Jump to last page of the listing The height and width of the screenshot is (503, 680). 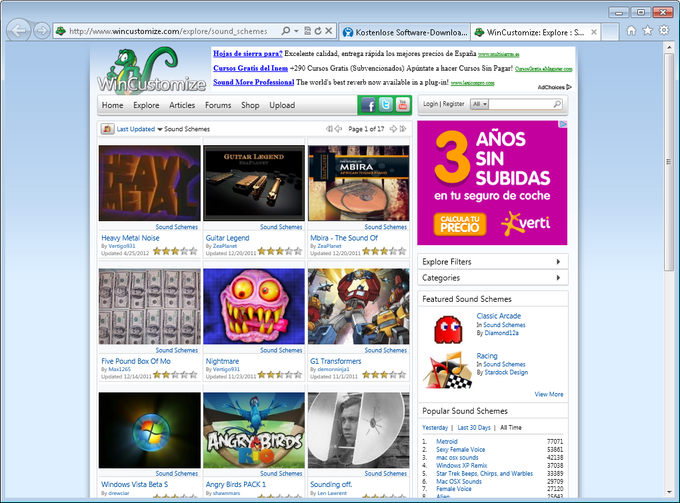click(403, 129)
